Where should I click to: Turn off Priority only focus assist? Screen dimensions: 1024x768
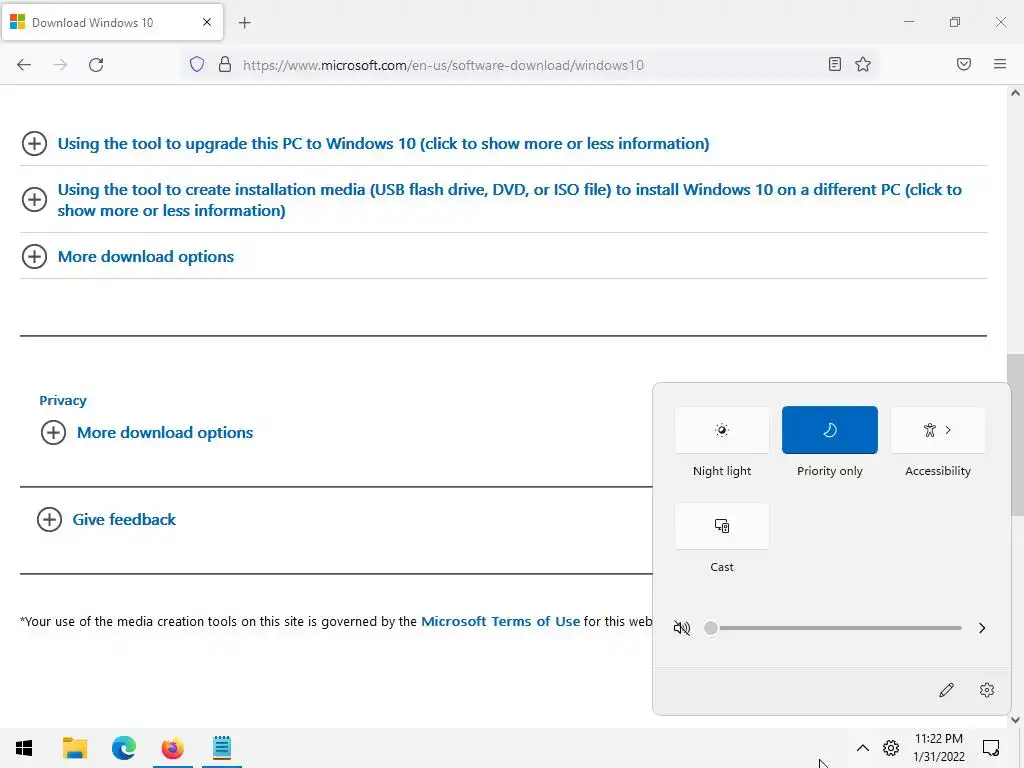(x=829, y=430)
